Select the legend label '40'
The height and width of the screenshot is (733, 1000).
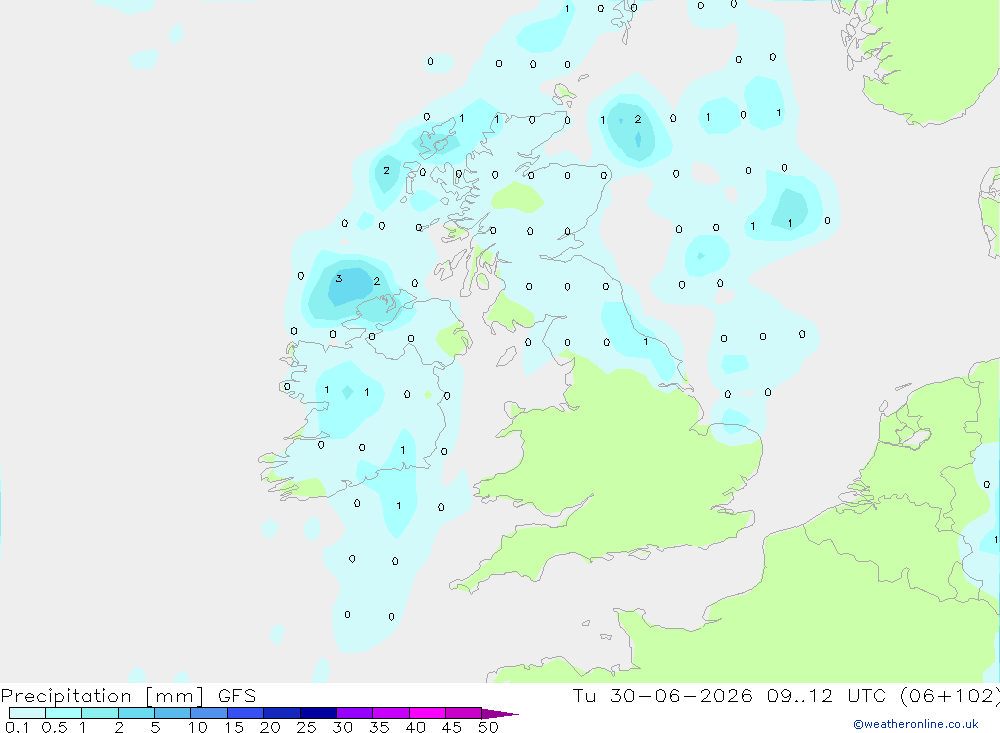415,727
